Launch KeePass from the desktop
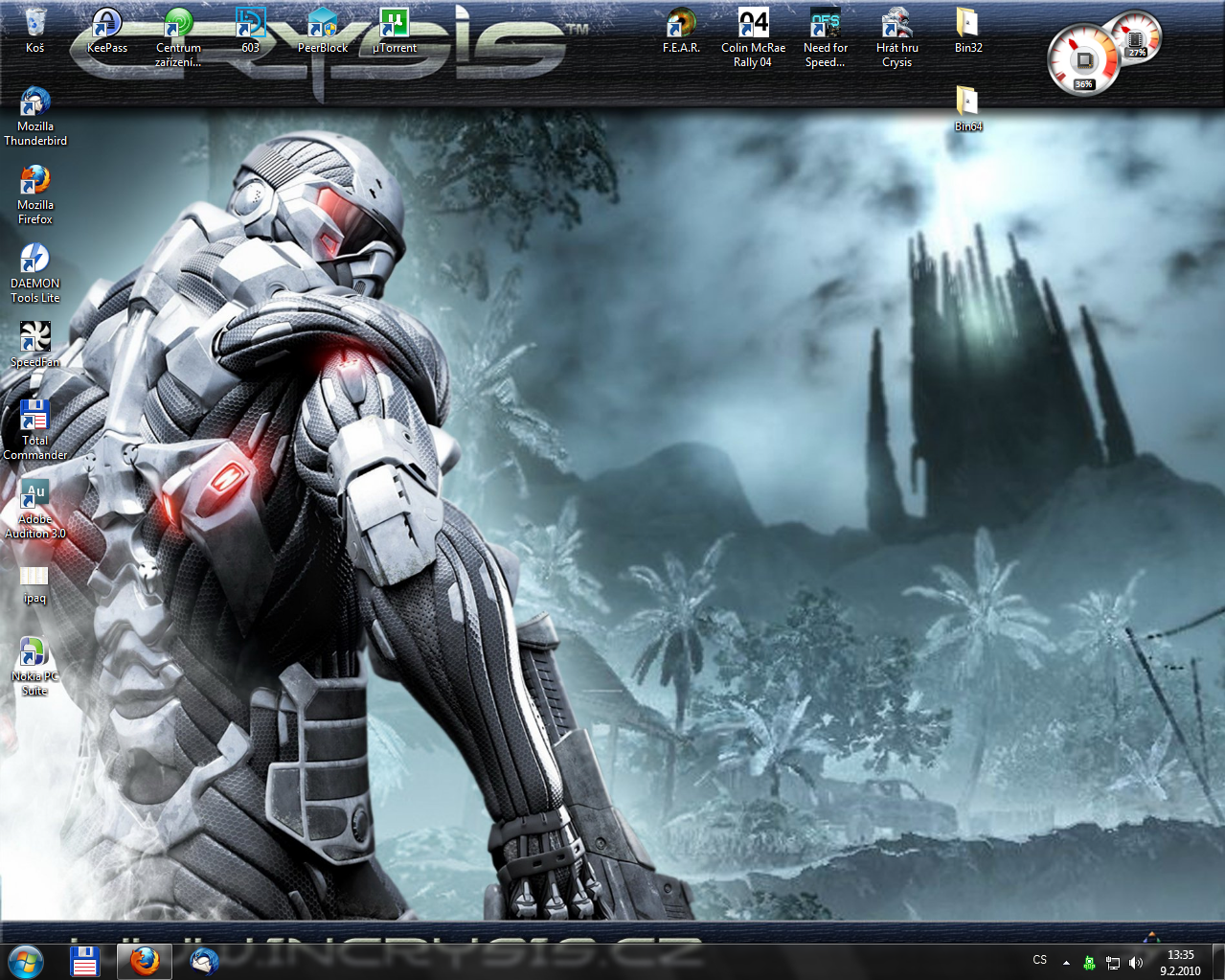This screenshot has width=1225, height=980. (x=106, y=23)
